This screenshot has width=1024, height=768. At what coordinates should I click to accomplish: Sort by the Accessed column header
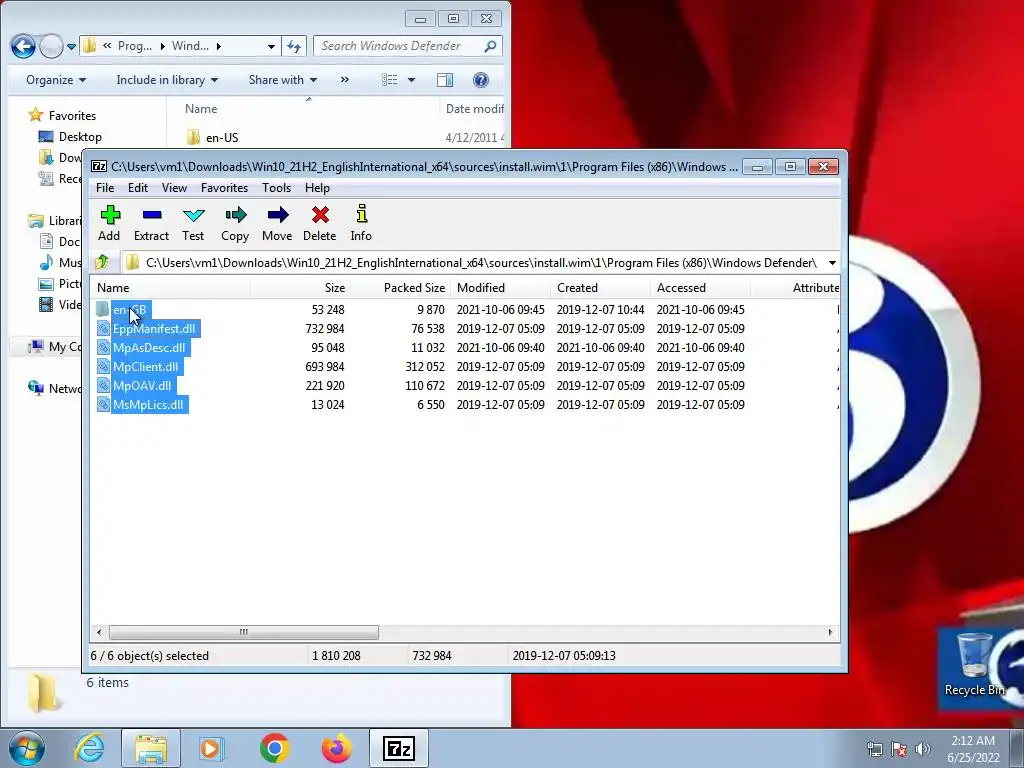[700, 288]
